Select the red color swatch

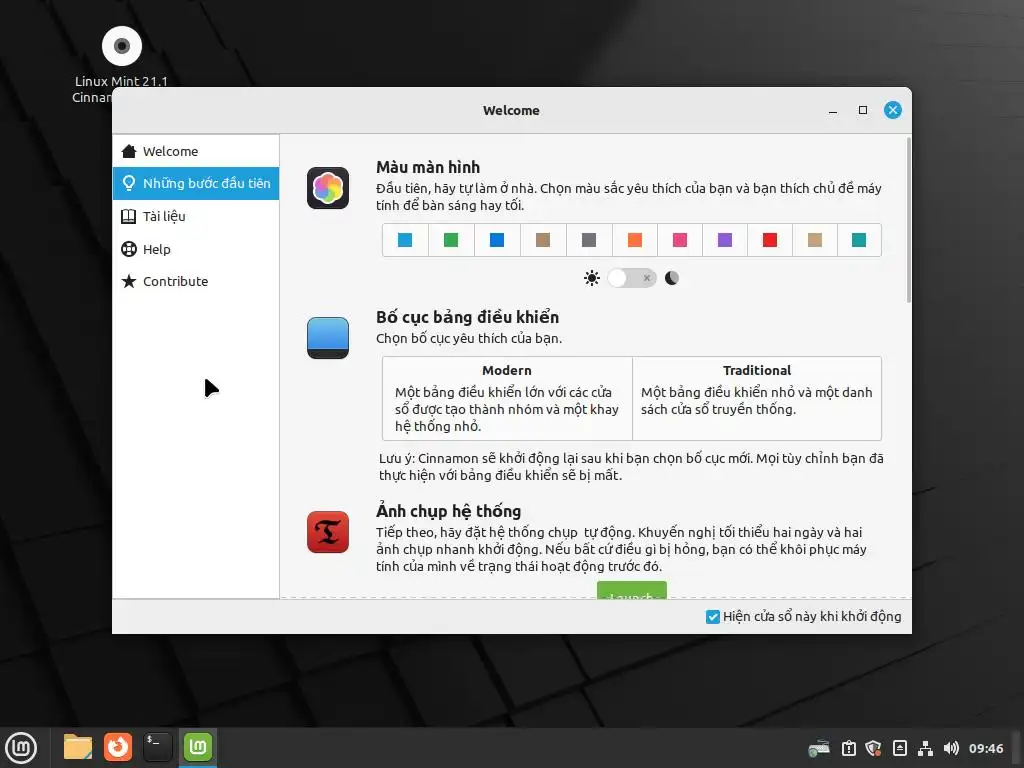coord(770,240)
